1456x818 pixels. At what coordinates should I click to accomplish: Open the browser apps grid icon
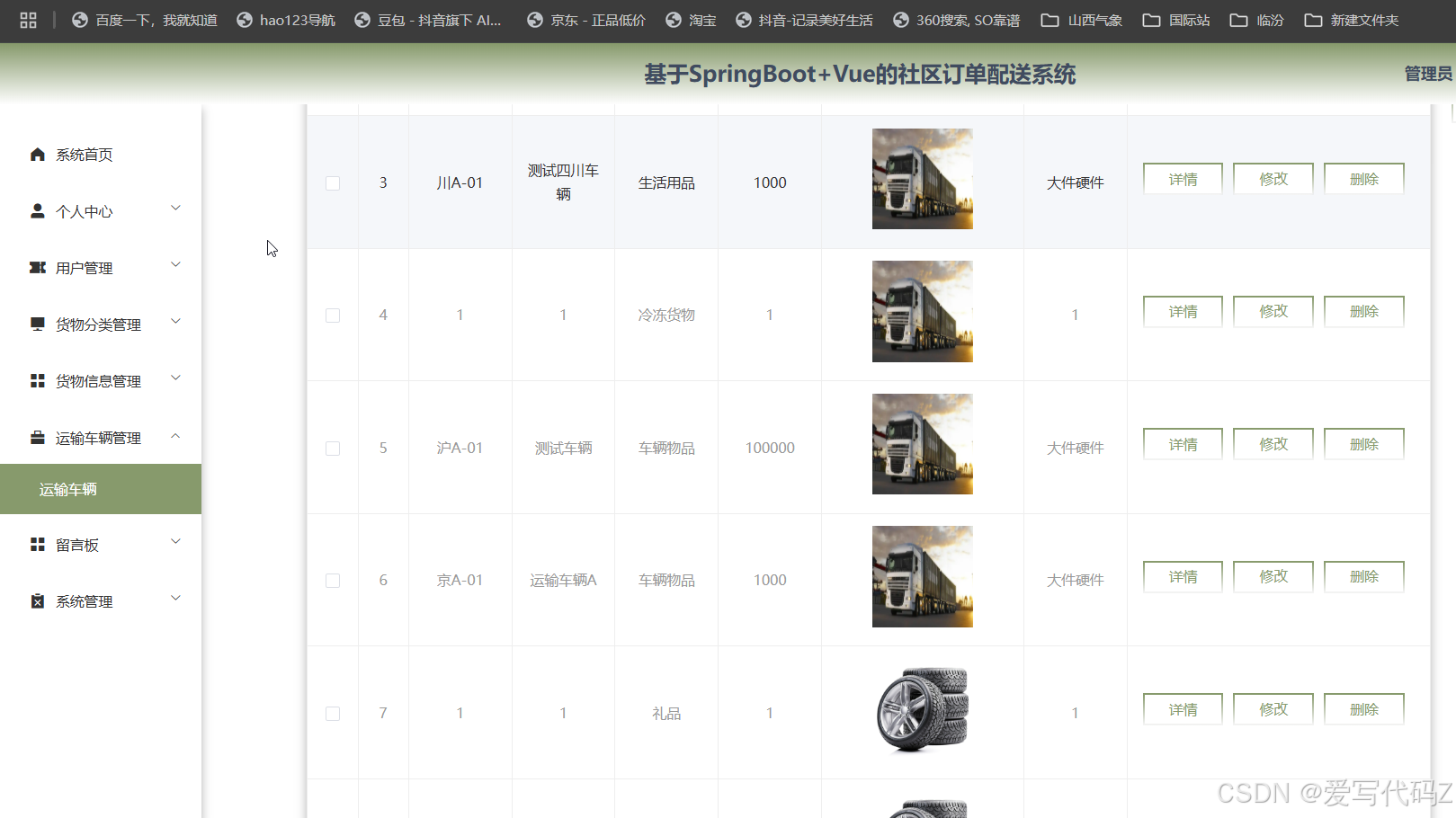click(x=28, y=20)
